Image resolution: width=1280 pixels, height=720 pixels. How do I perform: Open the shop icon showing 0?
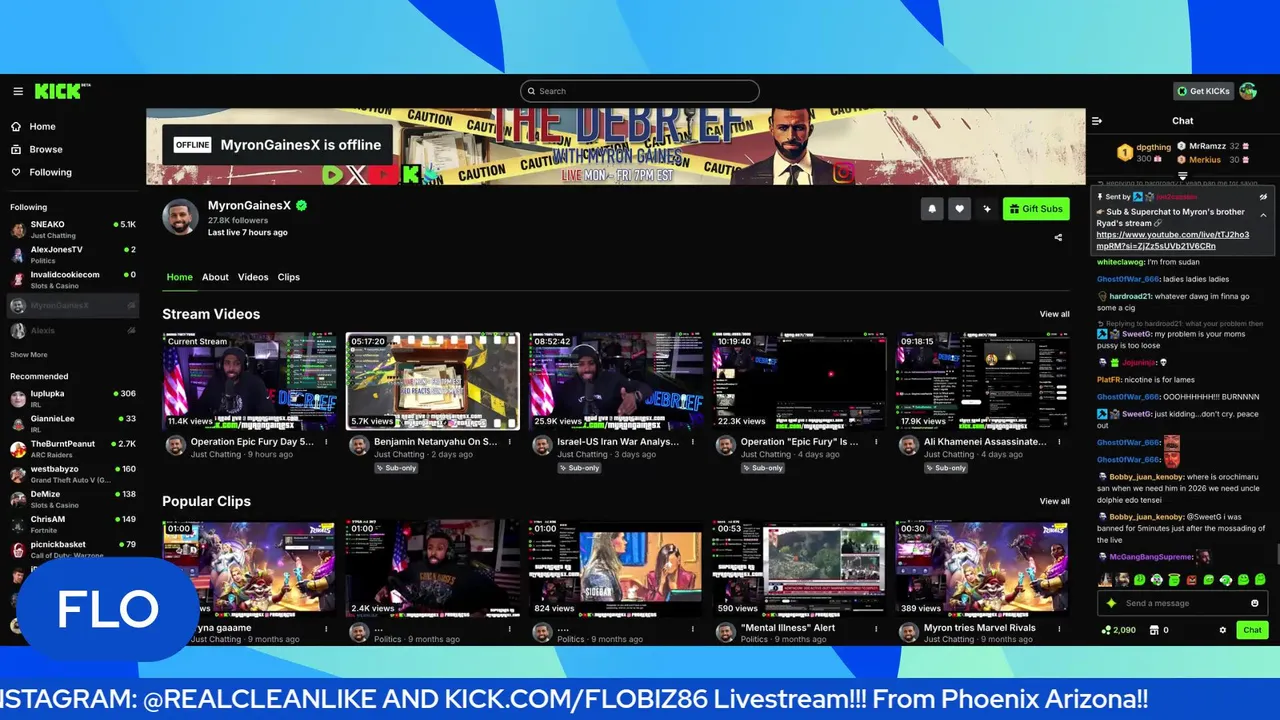coord(1159,630)
